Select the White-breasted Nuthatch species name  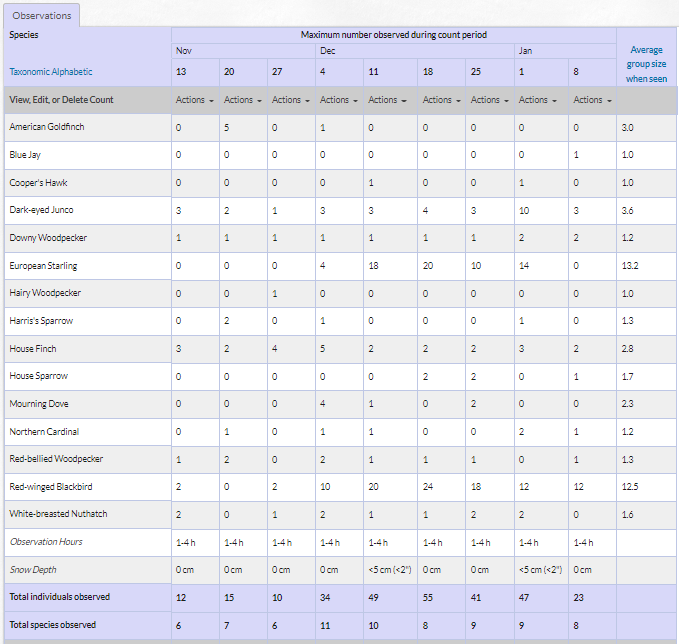coord(58,514)
